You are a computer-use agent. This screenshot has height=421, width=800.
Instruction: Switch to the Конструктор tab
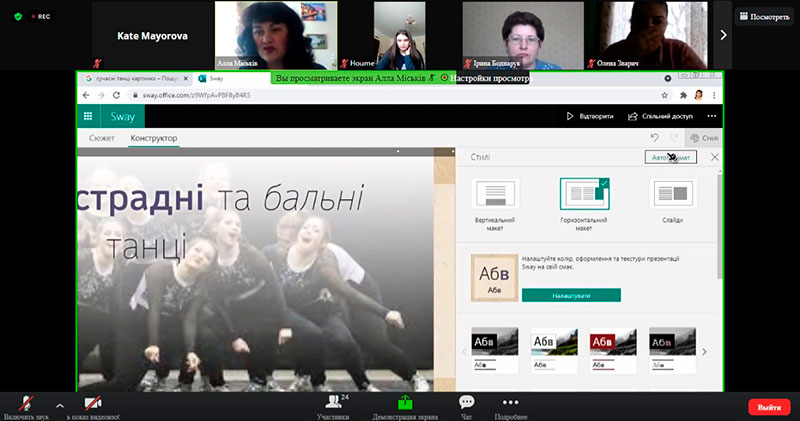154,138
